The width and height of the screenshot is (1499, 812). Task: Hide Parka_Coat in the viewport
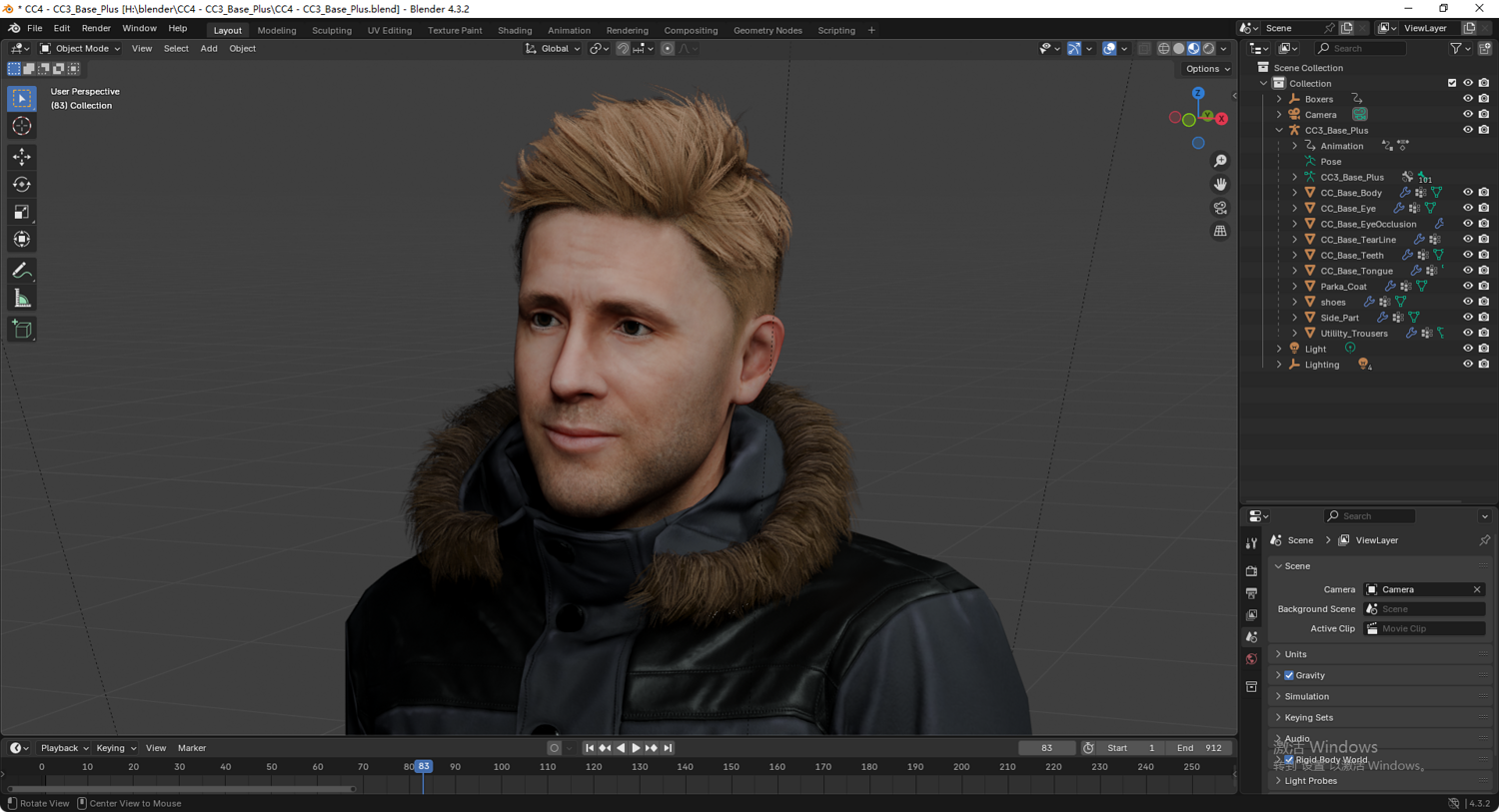pos(1468,287)
